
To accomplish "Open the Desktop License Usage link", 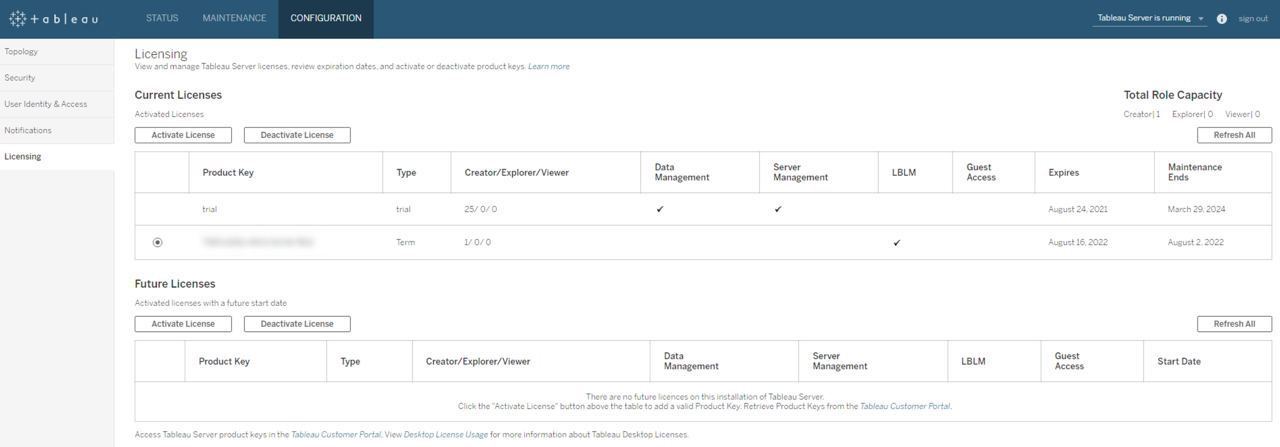I will point(446,435).
